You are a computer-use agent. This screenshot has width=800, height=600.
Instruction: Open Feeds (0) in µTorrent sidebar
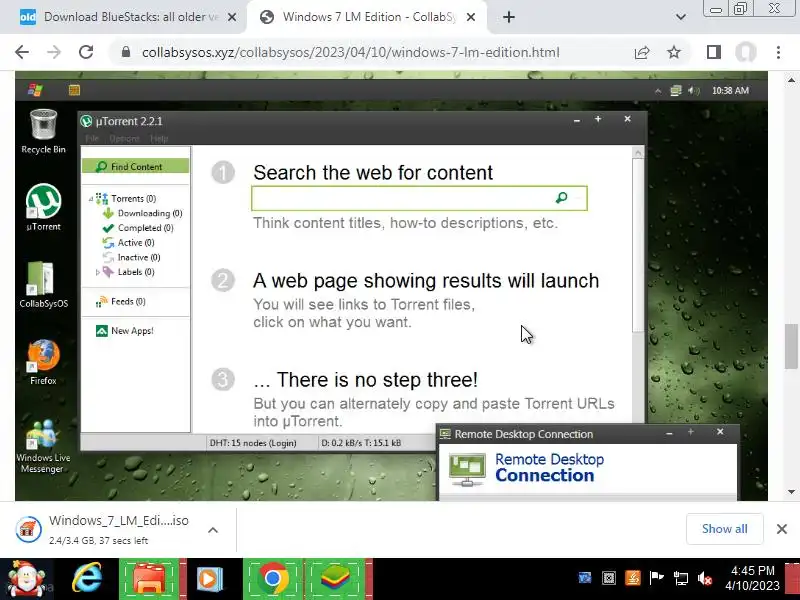(128, 302)
